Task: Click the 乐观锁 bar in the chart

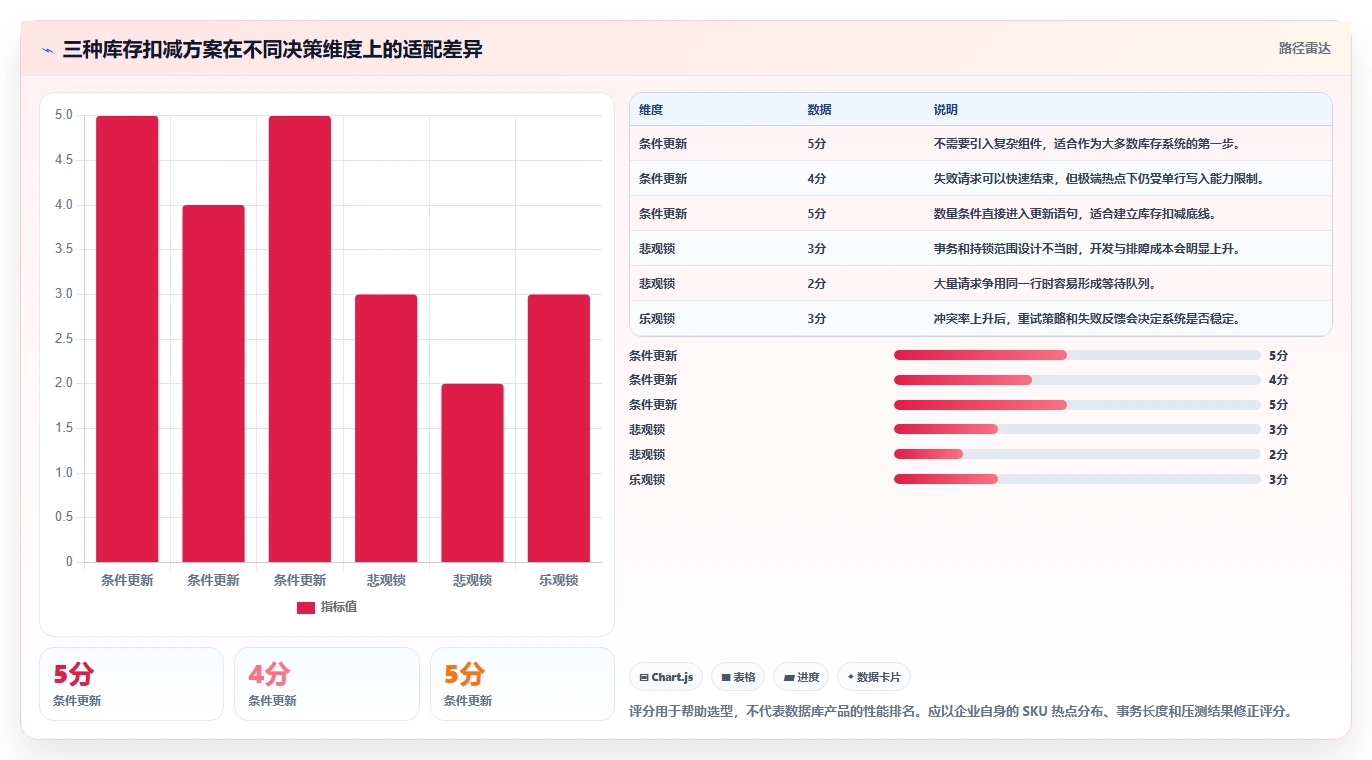Action: 559,428
